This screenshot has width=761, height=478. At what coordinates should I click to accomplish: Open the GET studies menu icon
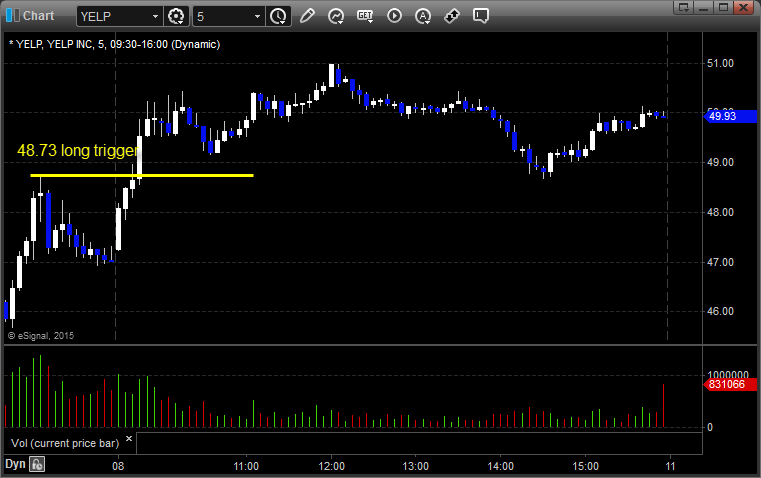pyautogui.click(x=365, y=16)
